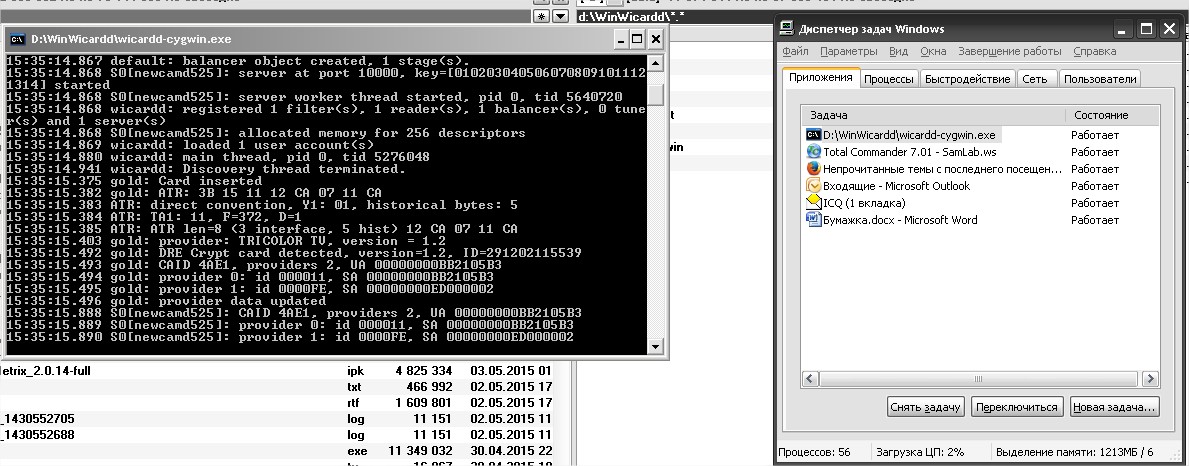Click the Загрузка ЦП: 2% status entry
The height and width of the screenshot is (466, 1189).
coord(920,452)
